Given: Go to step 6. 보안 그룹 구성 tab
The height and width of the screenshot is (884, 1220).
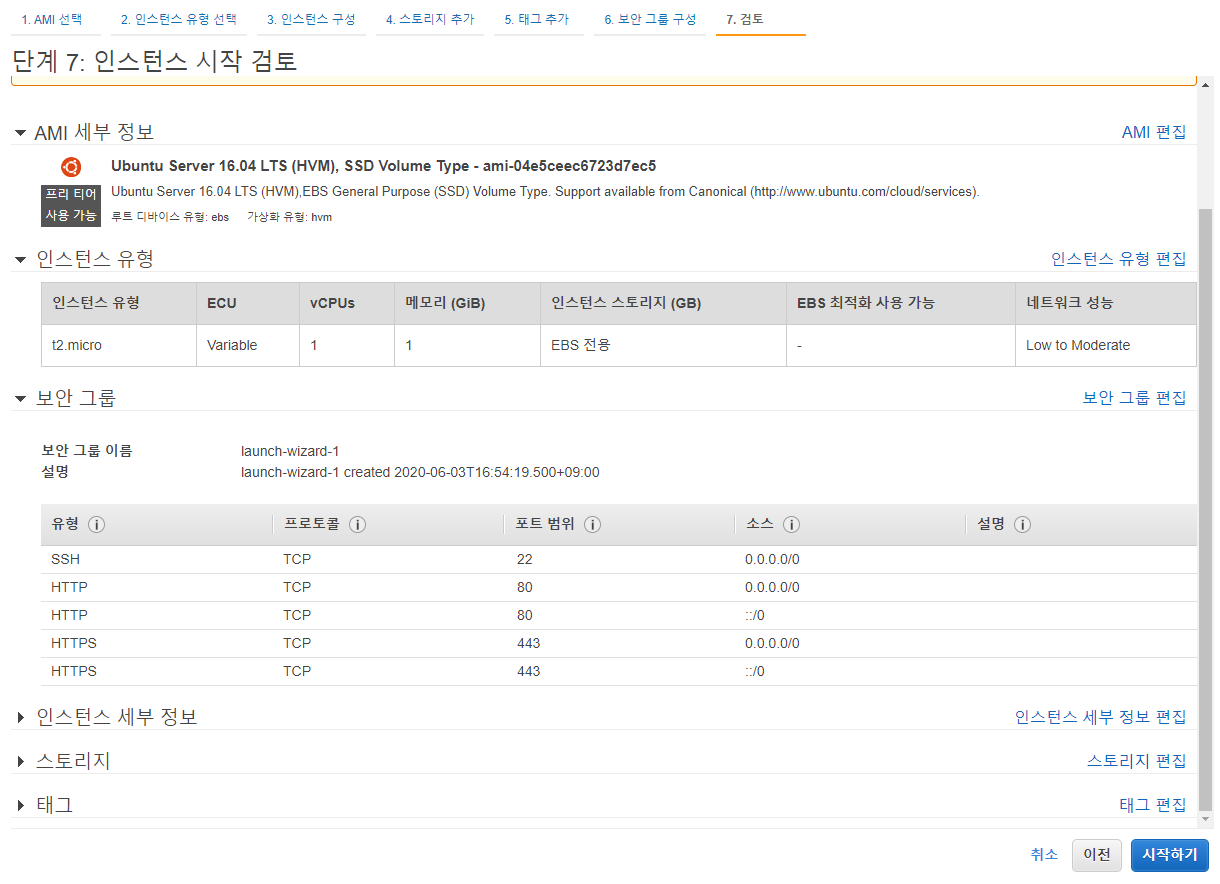Looking at the screenshot, I should [x=650, y=20].
